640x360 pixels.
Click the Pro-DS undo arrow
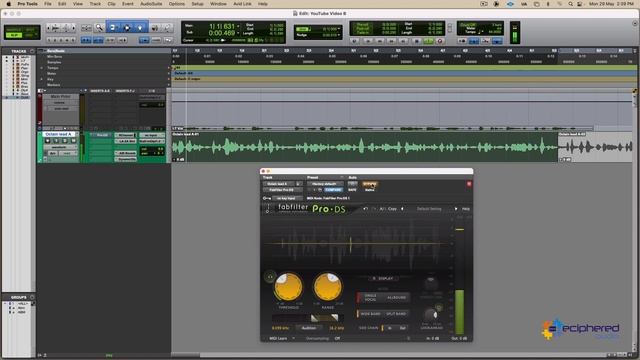366,209
